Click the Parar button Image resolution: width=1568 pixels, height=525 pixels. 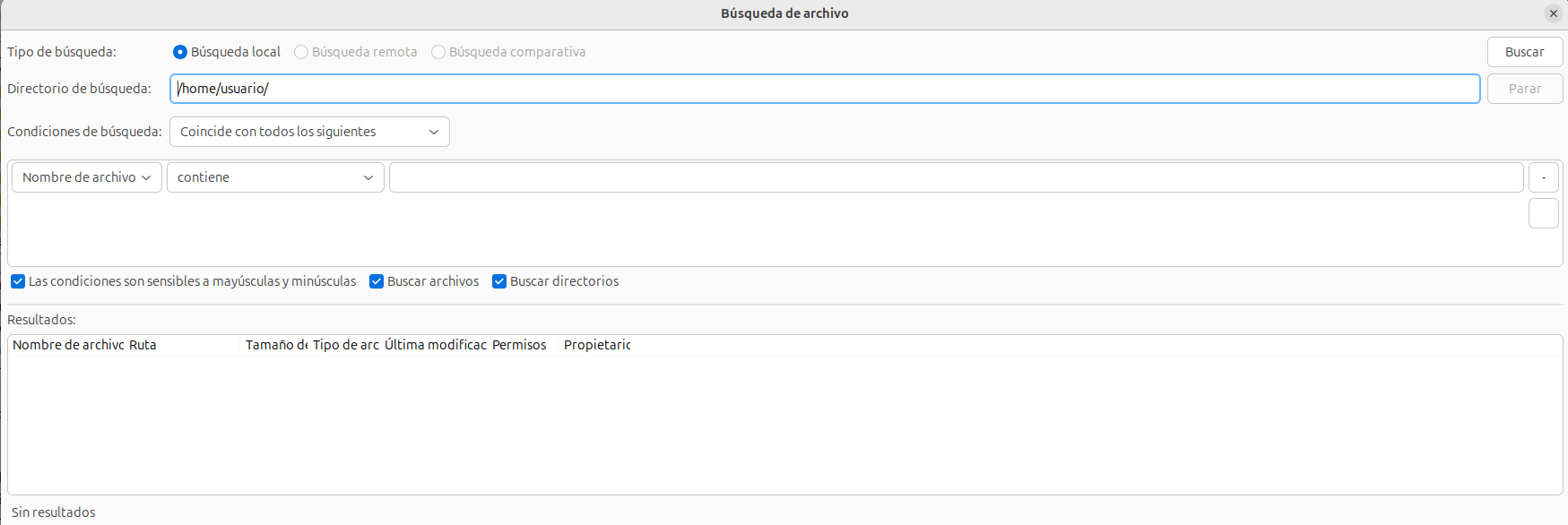[1524, 89]
